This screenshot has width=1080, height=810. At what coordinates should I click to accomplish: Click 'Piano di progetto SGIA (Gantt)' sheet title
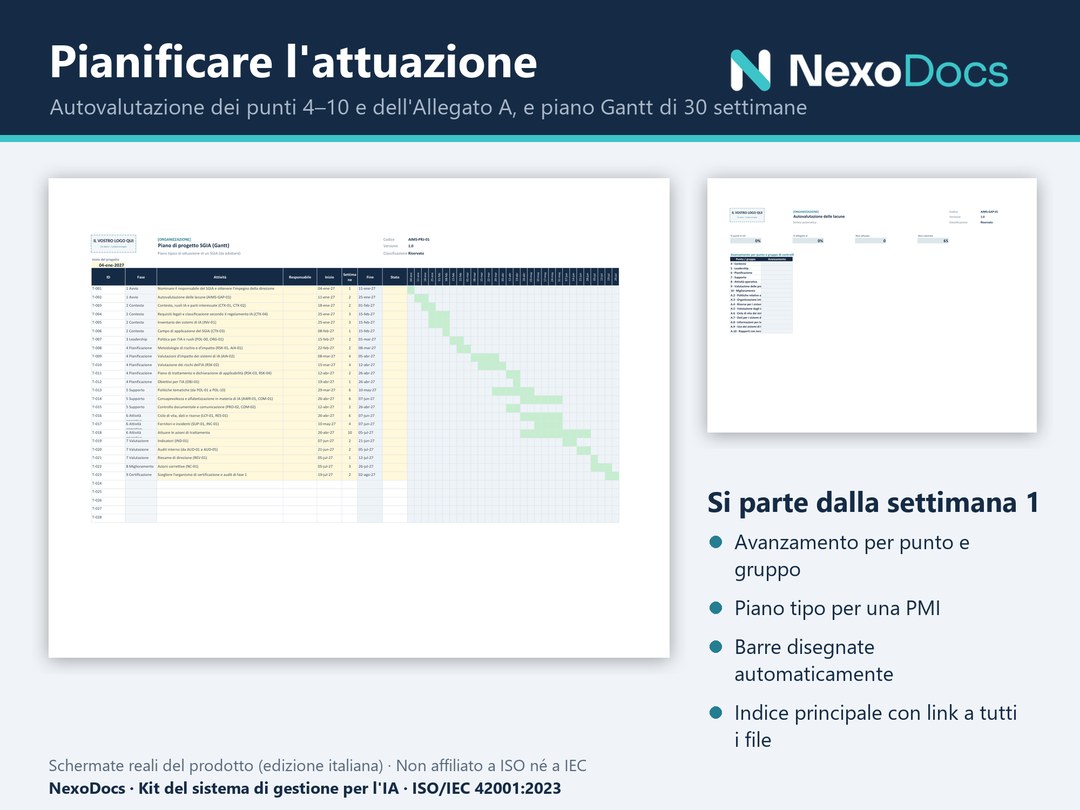click(x=194, y=245)
